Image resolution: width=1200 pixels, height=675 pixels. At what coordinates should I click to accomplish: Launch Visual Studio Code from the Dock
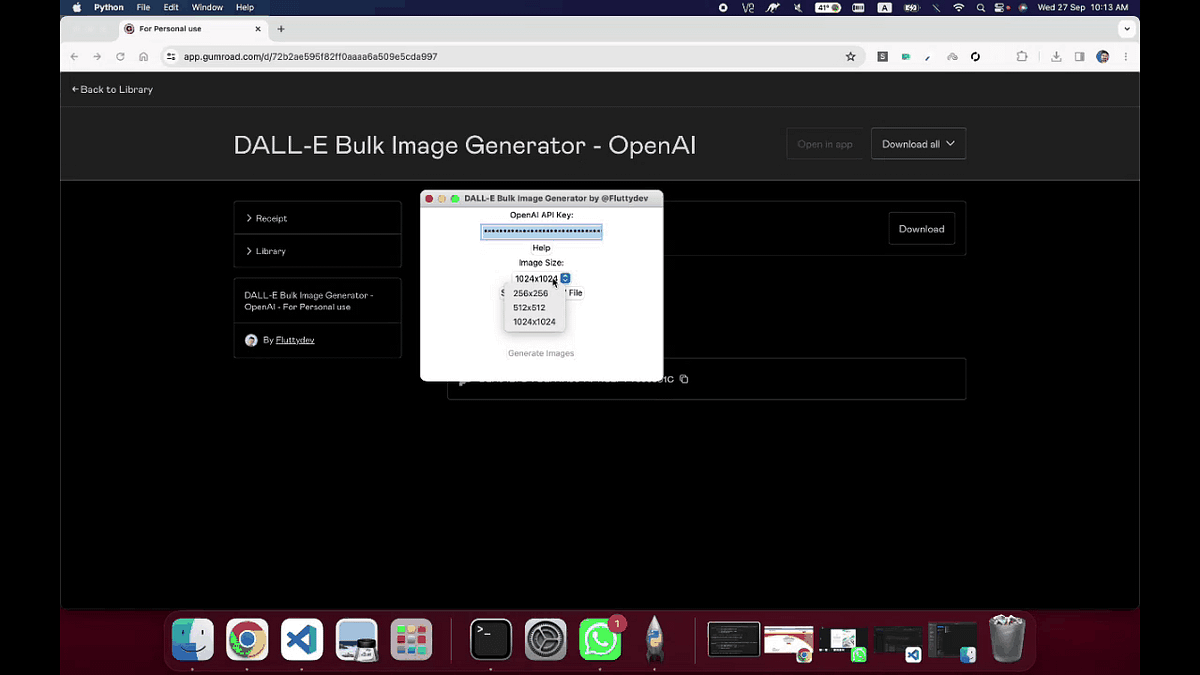(301, 639)
